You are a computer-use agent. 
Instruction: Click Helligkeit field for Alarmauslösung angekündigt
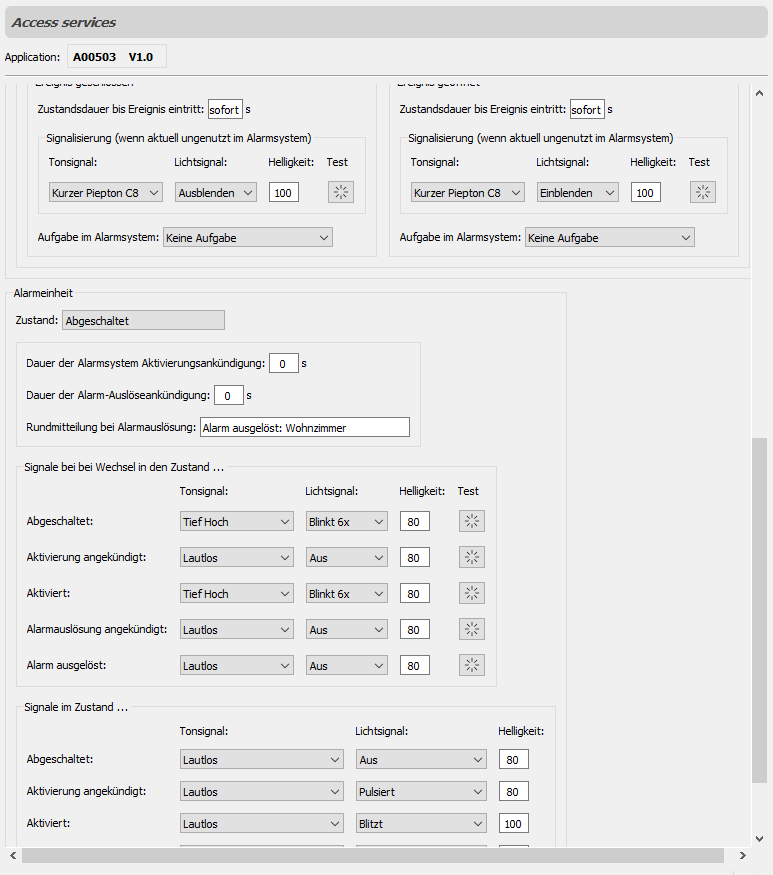click(415, 629)
